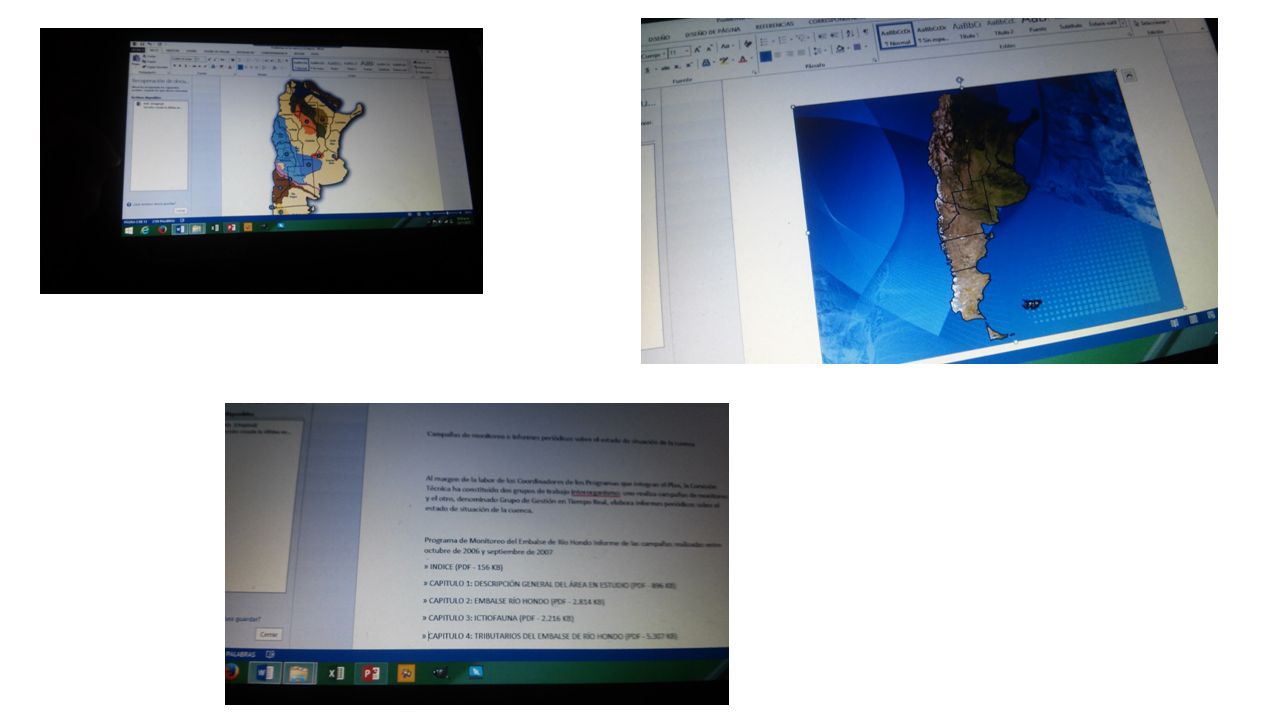Screen dimensions: 1280x720
Task: Apply Normal style in satellite map photo gallery
Action: 895,35
